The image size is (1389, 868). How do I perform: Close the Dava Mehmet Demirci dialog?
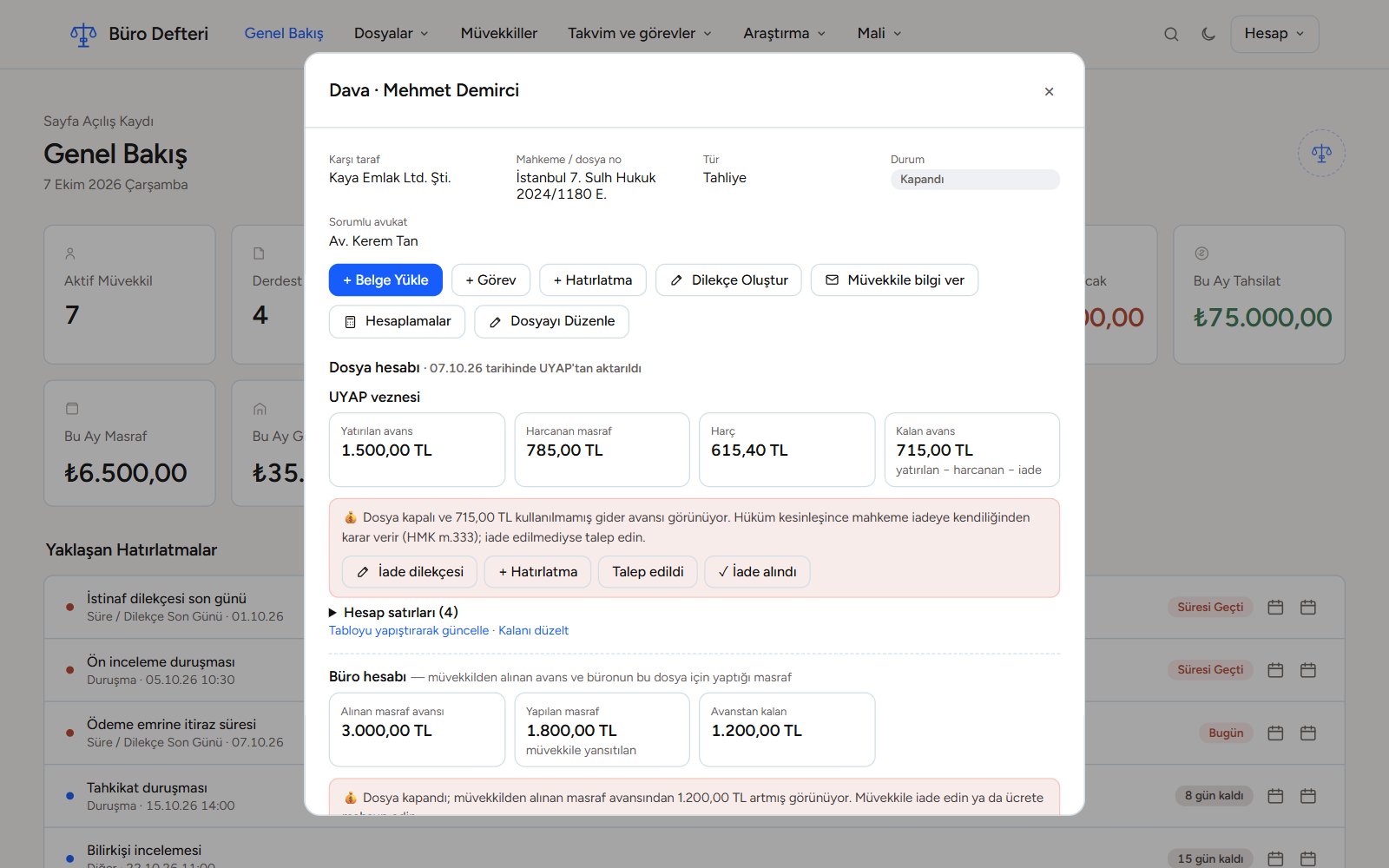click(x=1049, y=91)
